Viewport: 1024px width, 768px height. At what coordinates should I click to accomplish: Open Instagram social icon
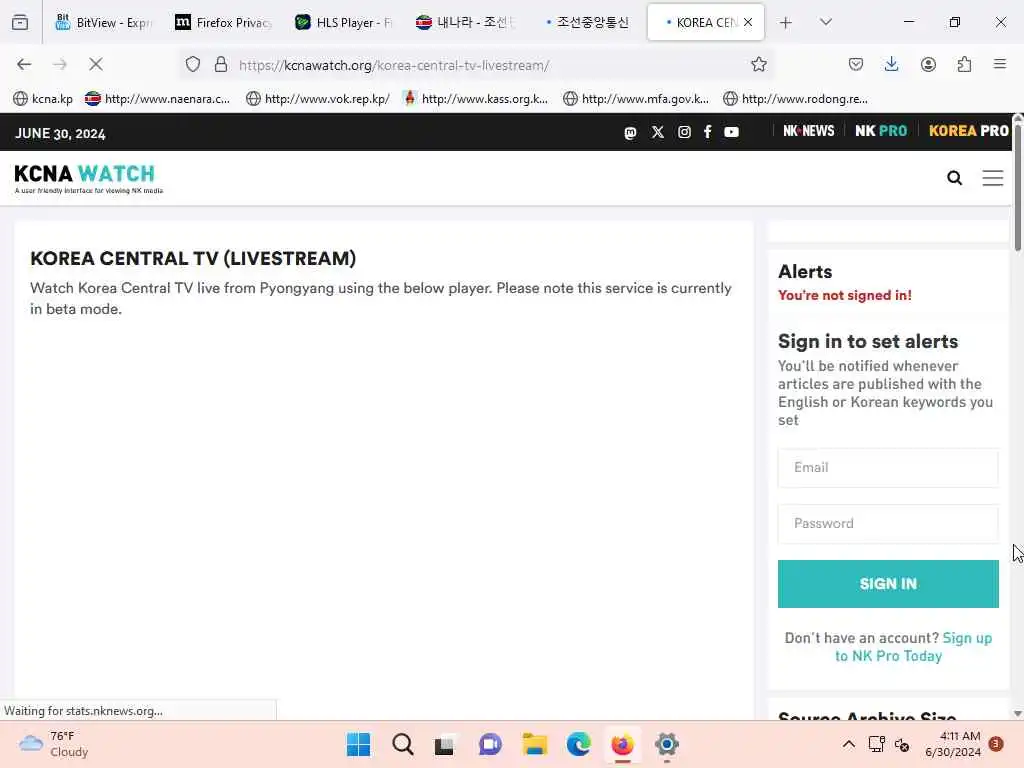tap(684, 132)
